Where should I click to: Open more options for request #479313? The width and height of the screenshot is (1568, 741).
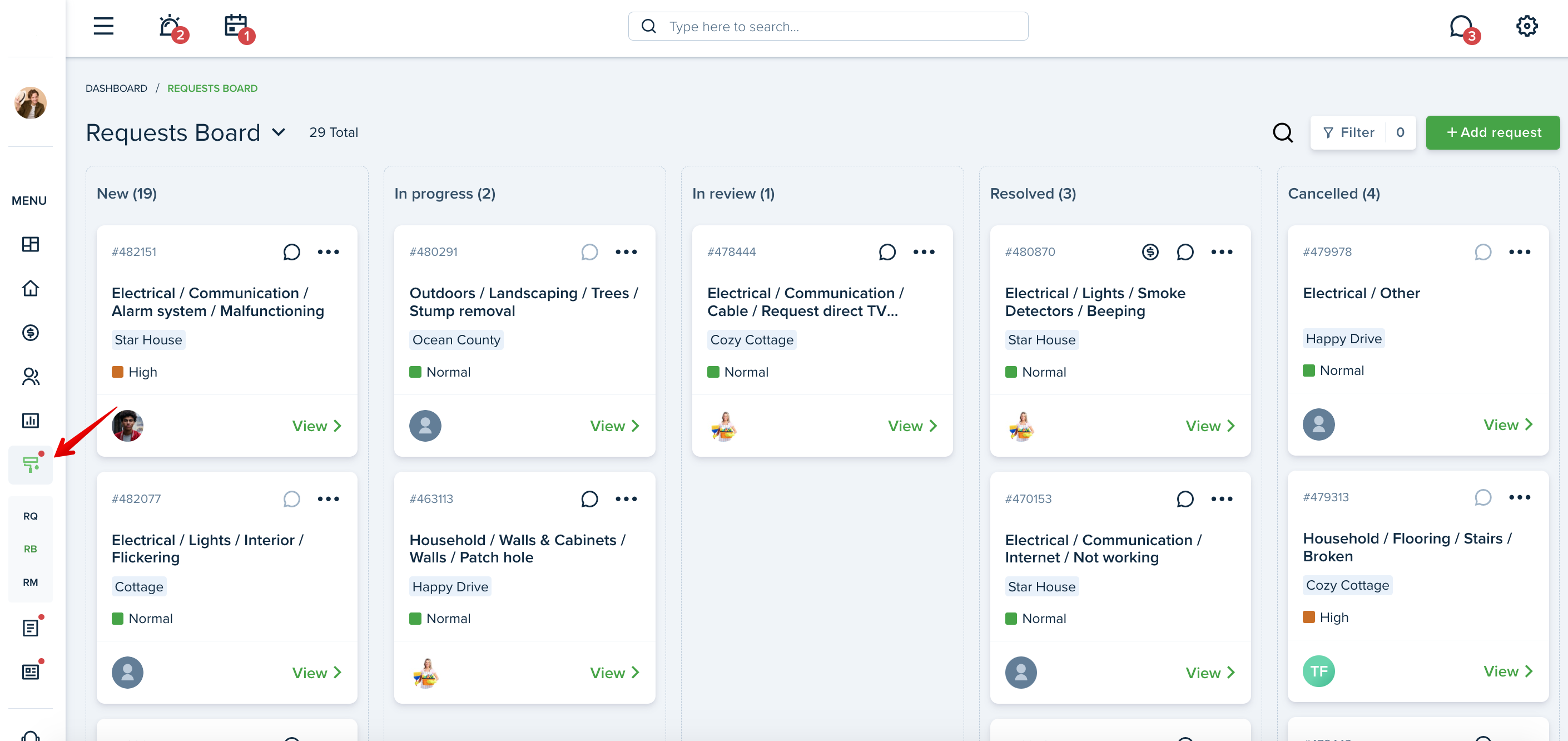[x=1519, y=497]
